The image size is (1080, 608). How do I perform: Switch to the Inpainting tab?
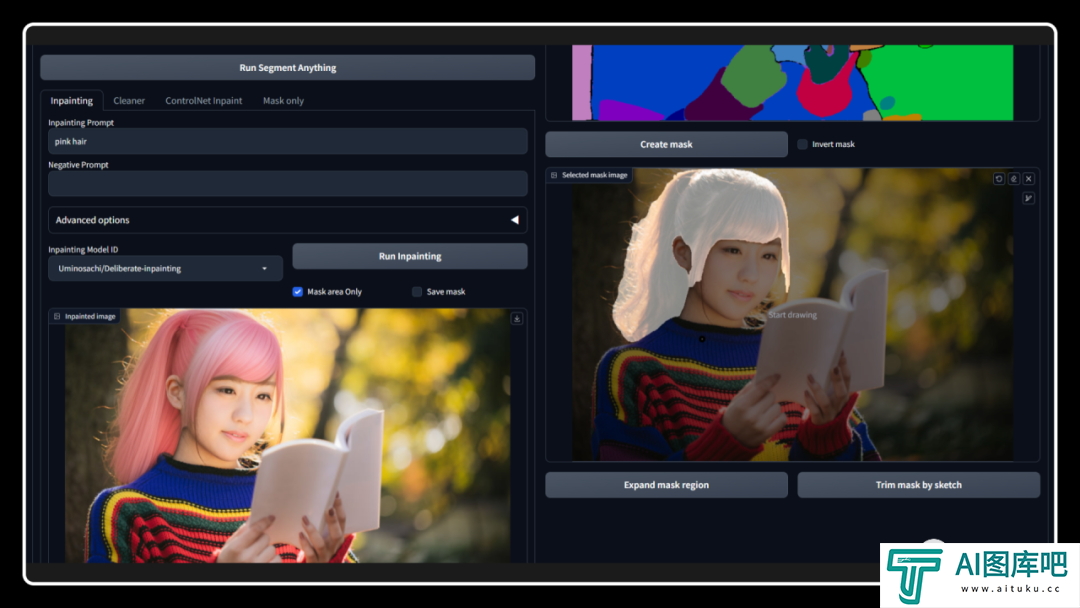coord(72,101)
